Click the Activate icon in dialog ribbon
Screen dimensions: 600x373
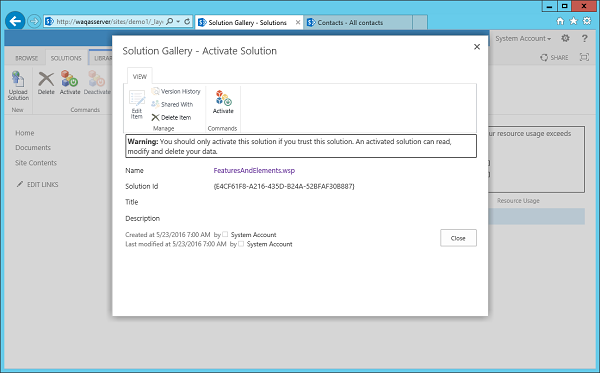pos(223,102)
